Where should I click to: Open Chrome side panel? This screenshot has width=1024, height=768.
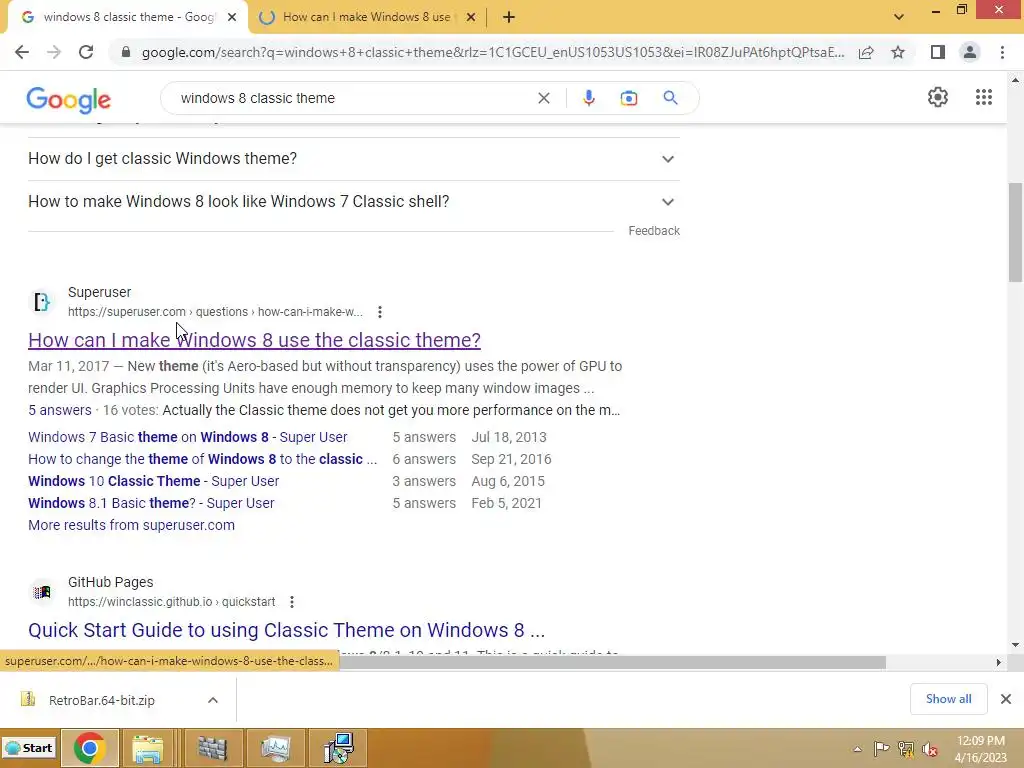[x=938, y=52]
